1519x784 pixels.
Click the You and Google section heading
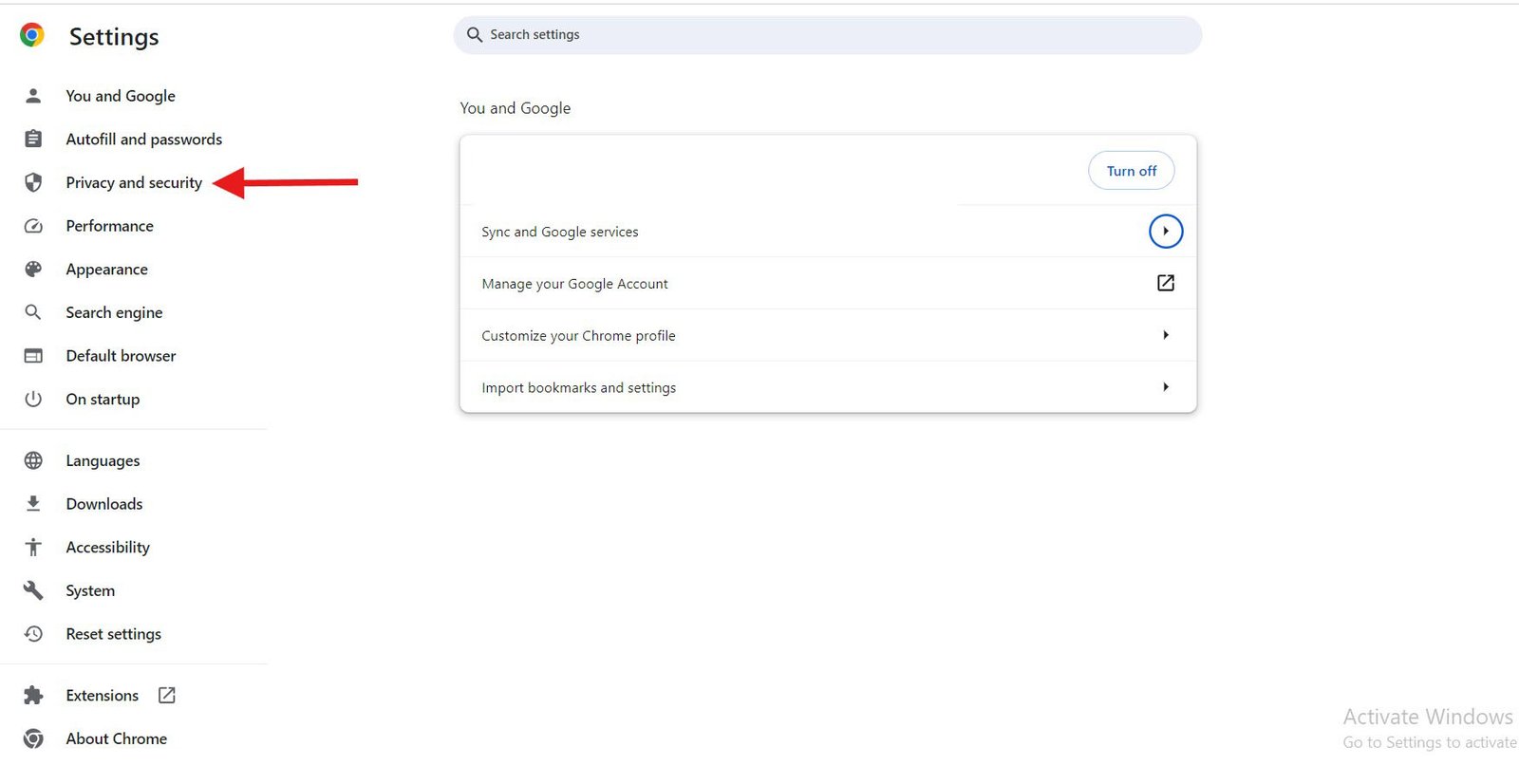516,108
